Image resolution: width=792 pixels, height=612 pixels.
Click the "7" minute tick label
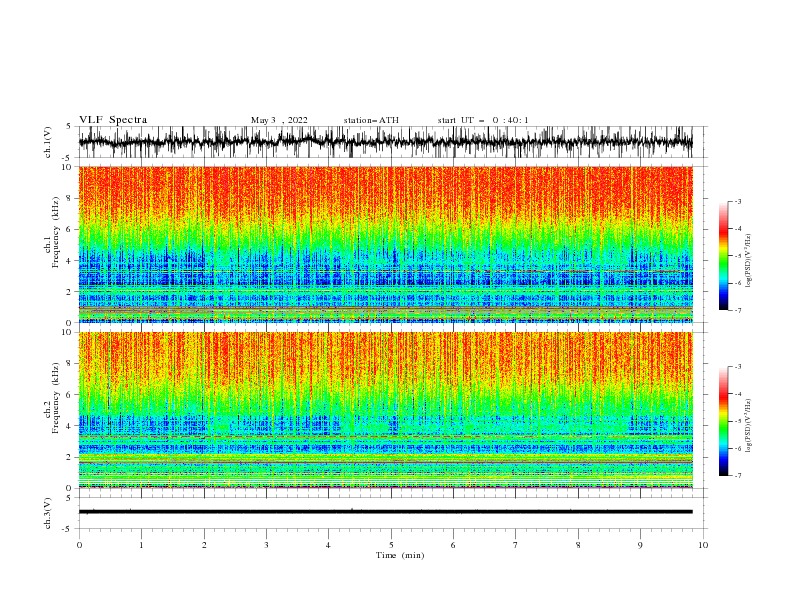[515, 545]
